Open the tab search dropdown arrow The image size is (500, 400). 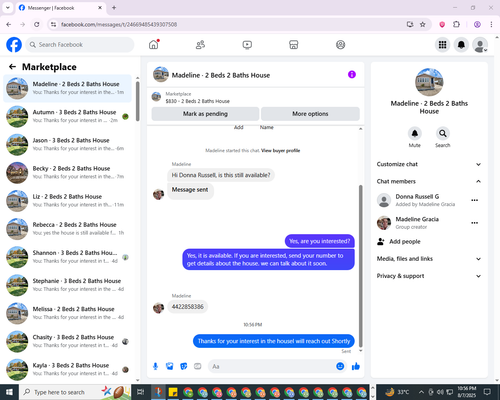(x=8, y=7)
